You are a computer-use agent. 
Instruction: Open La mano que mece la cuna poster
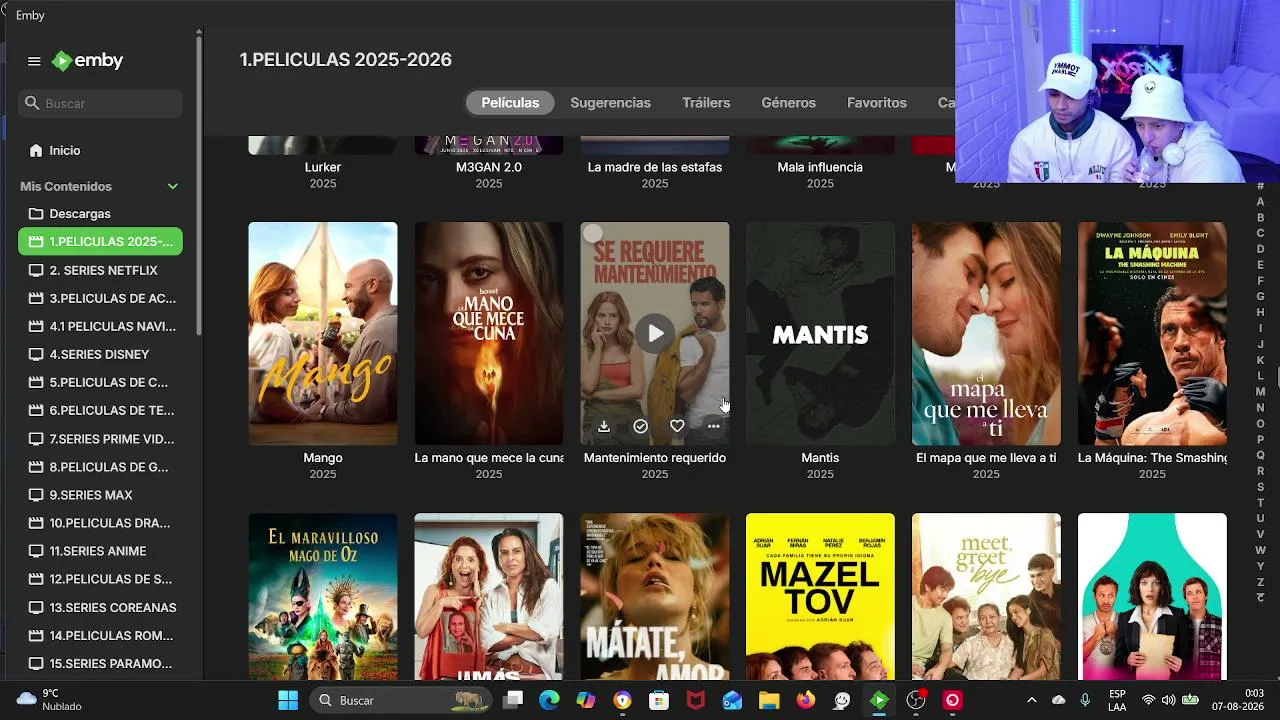click(489, 333)
